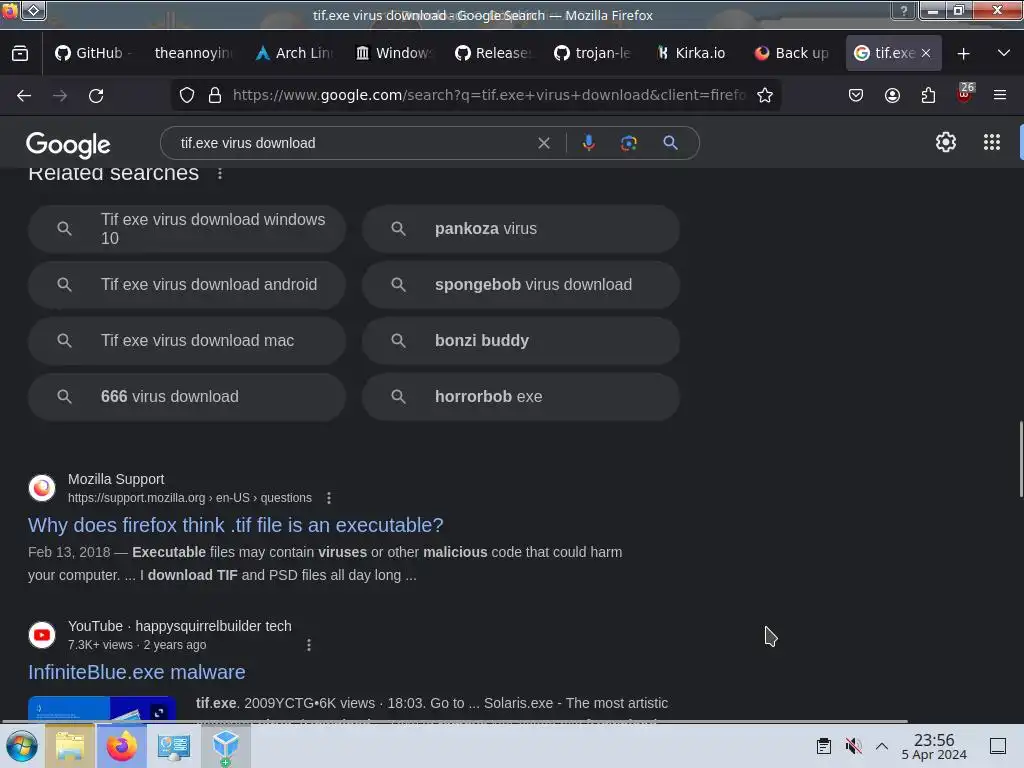Search 'bonzi buddy' suggestion
Screen dimensions: 1024x768
coord(521,341)
